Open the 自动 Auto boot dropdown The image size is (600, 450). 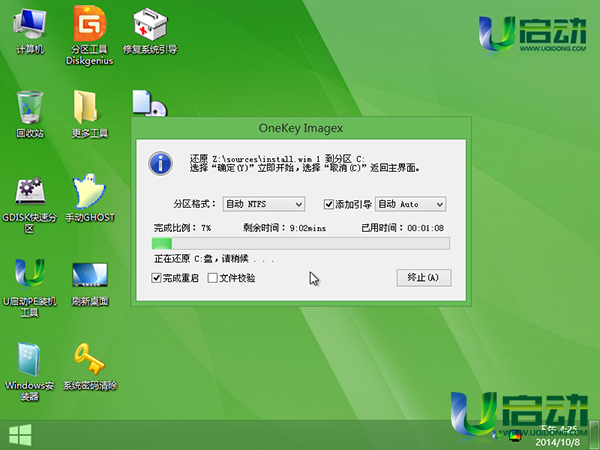coord(410,204)
